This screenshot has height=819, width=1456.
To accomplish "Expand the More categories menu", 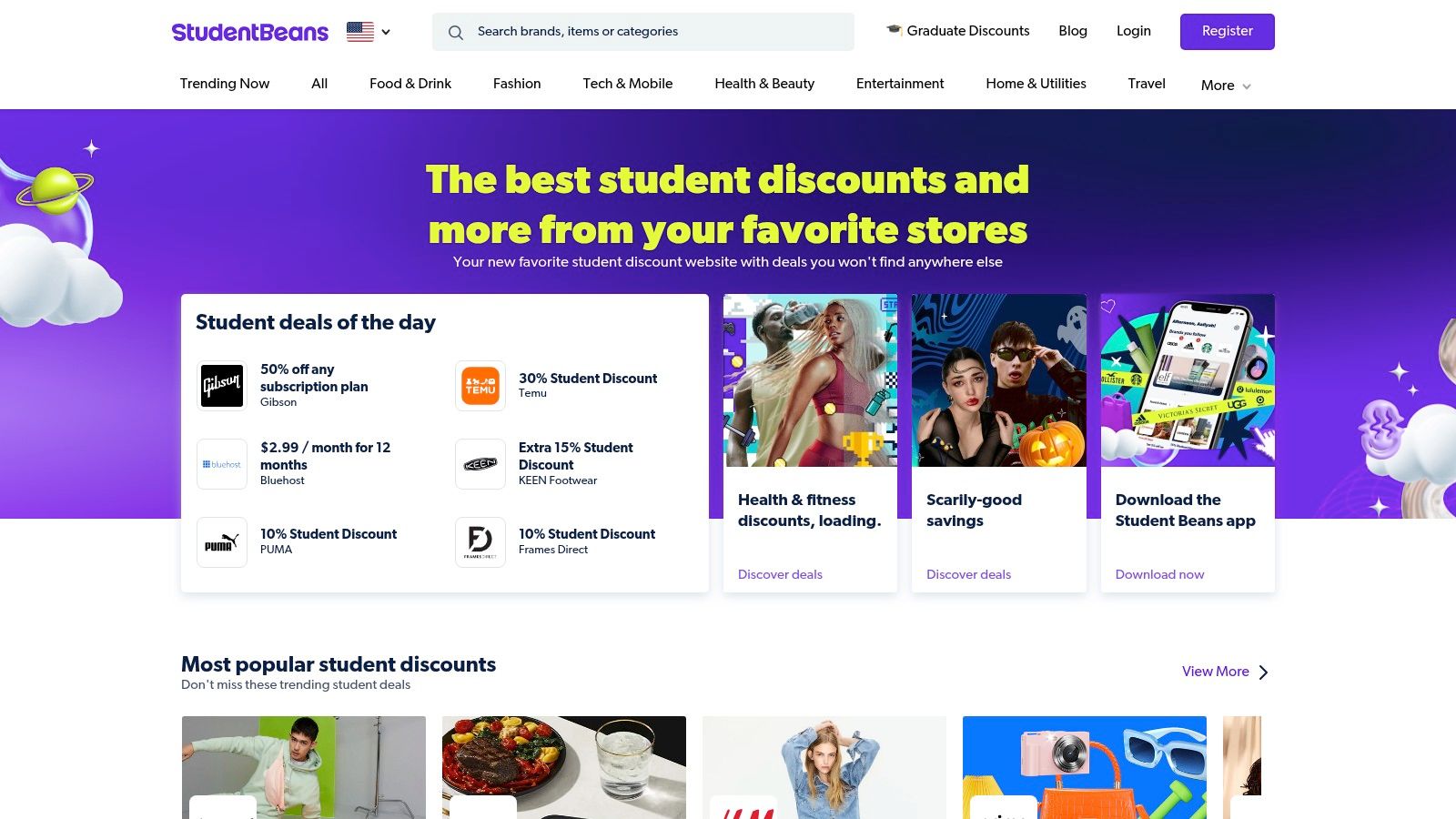I will click(x=1226, y=86).
